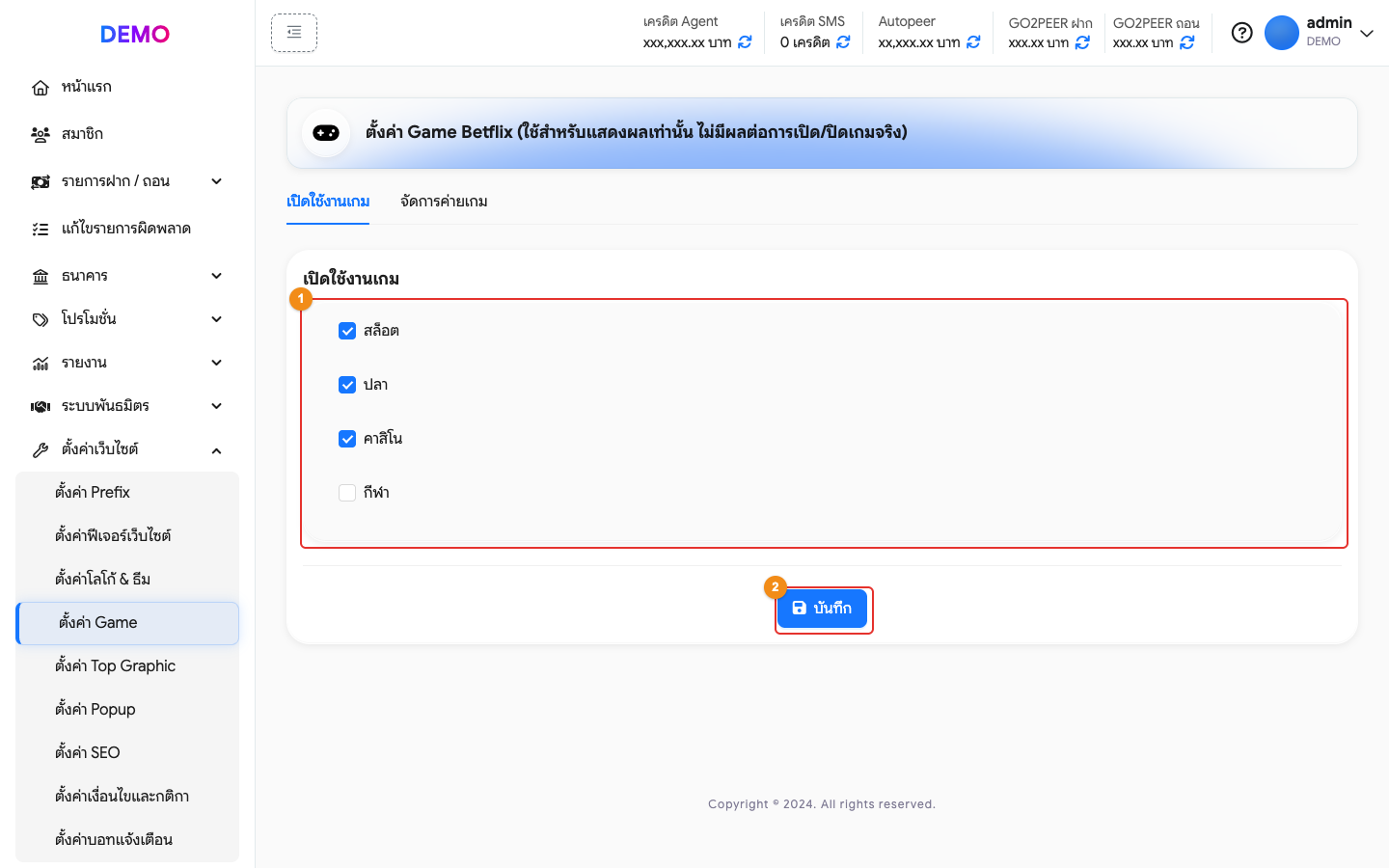Uncheck the สล็อต checkbox
The image size is (1389, 868).
347,331
